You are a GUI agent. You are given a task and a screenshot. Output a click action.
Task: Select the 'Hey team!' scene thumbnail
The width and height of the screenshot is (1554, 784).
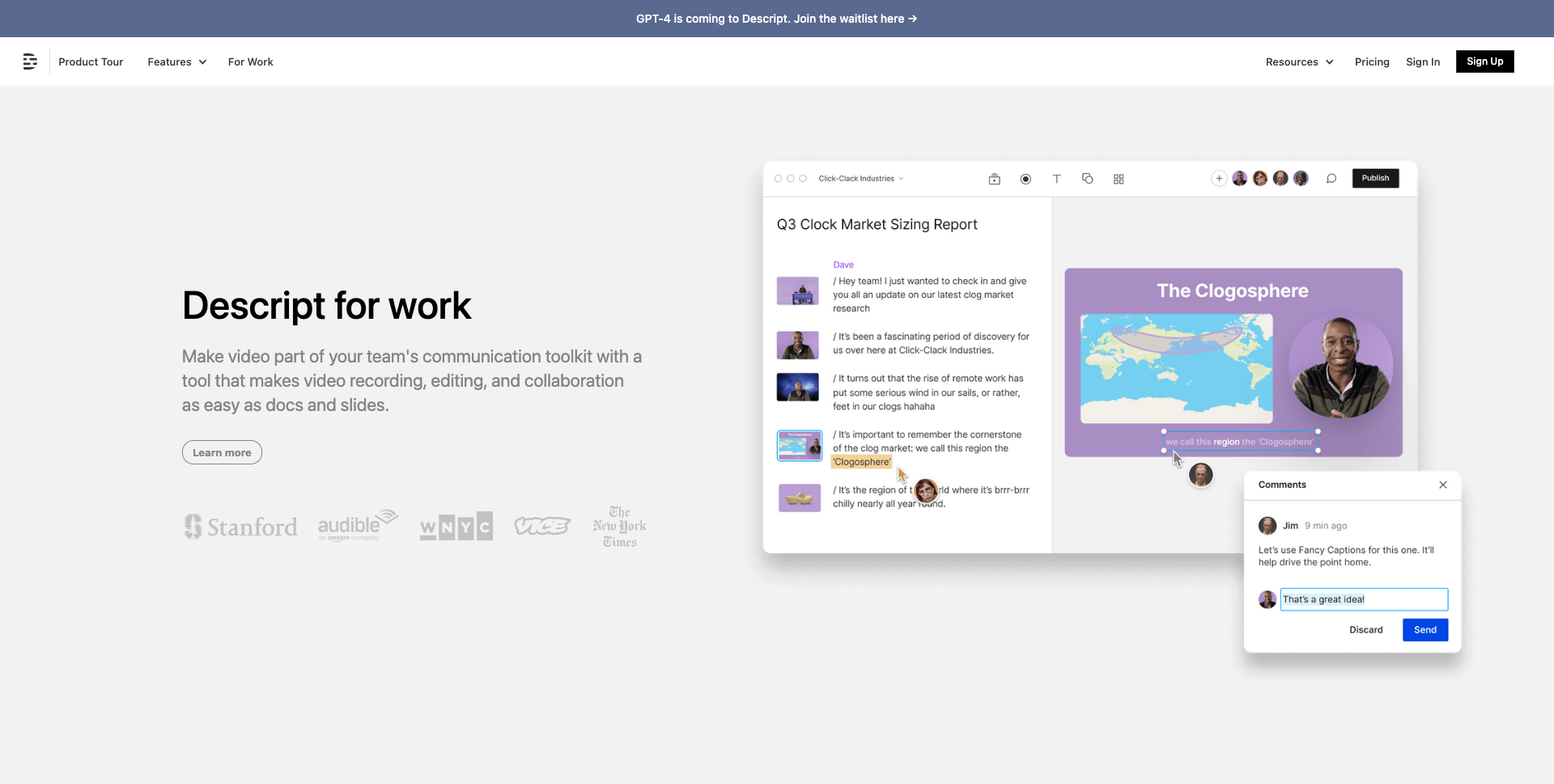pyautogui.click(x=798, y=291)
